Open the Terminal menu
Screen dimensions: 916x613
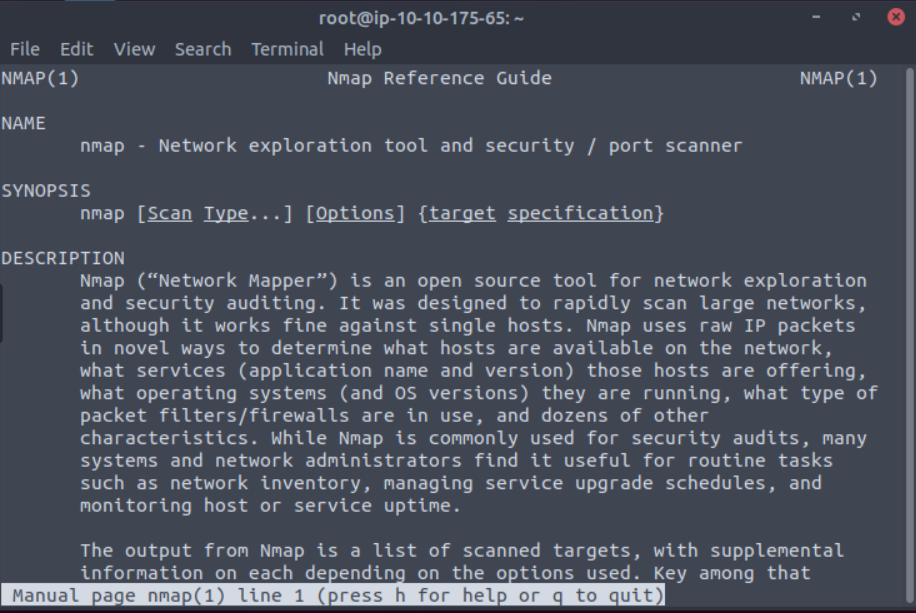click(287, 49)
